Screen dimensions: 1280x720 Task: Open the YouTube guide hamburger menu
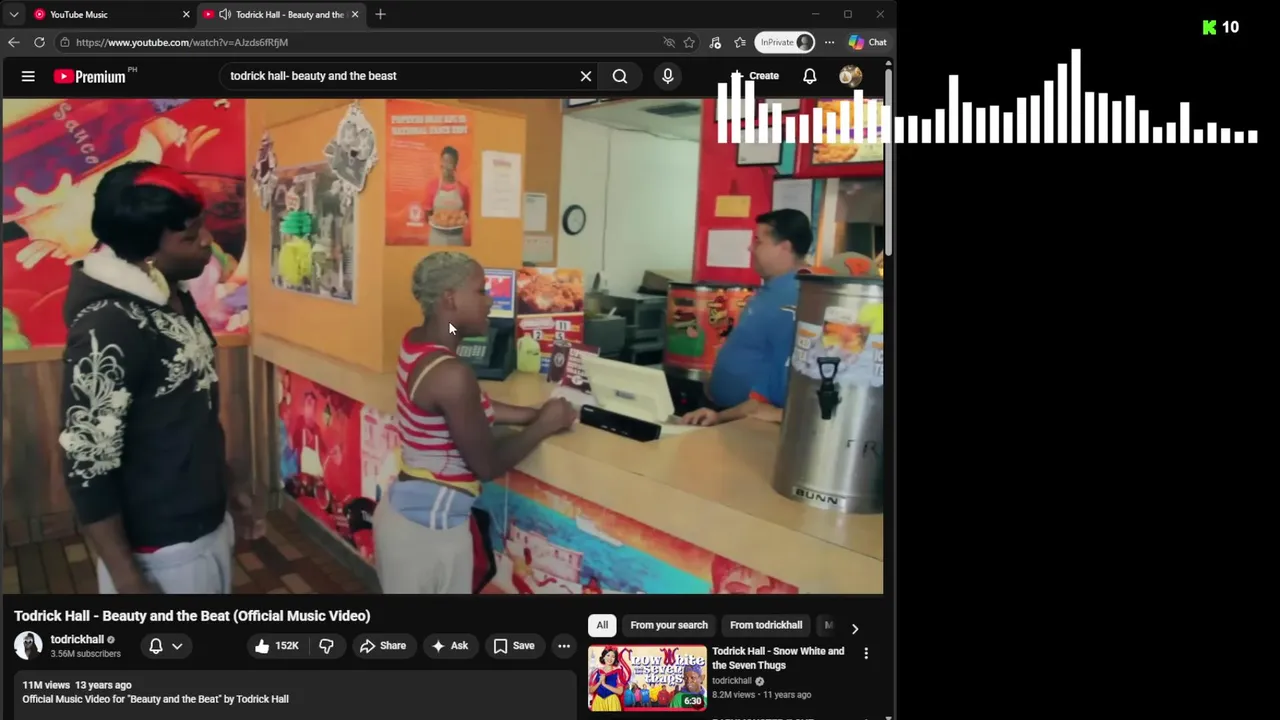(28, 76)
